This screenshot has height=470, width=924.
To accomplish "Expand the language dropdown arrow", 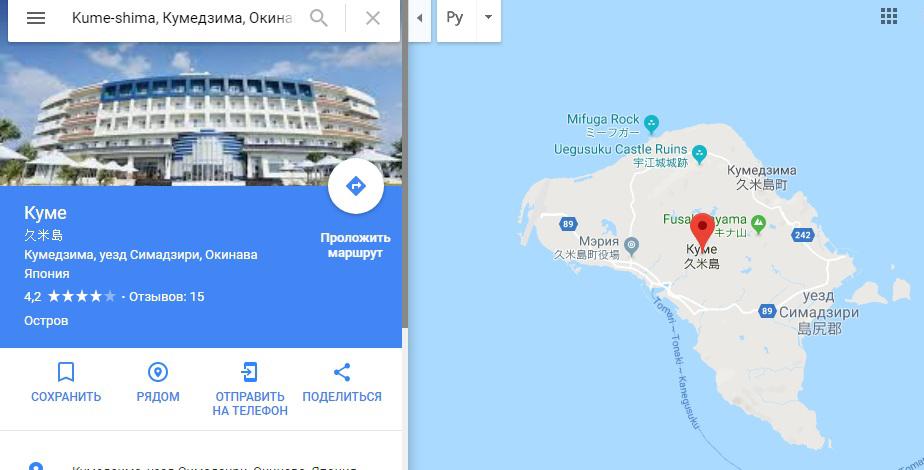I will pos(489,18).
